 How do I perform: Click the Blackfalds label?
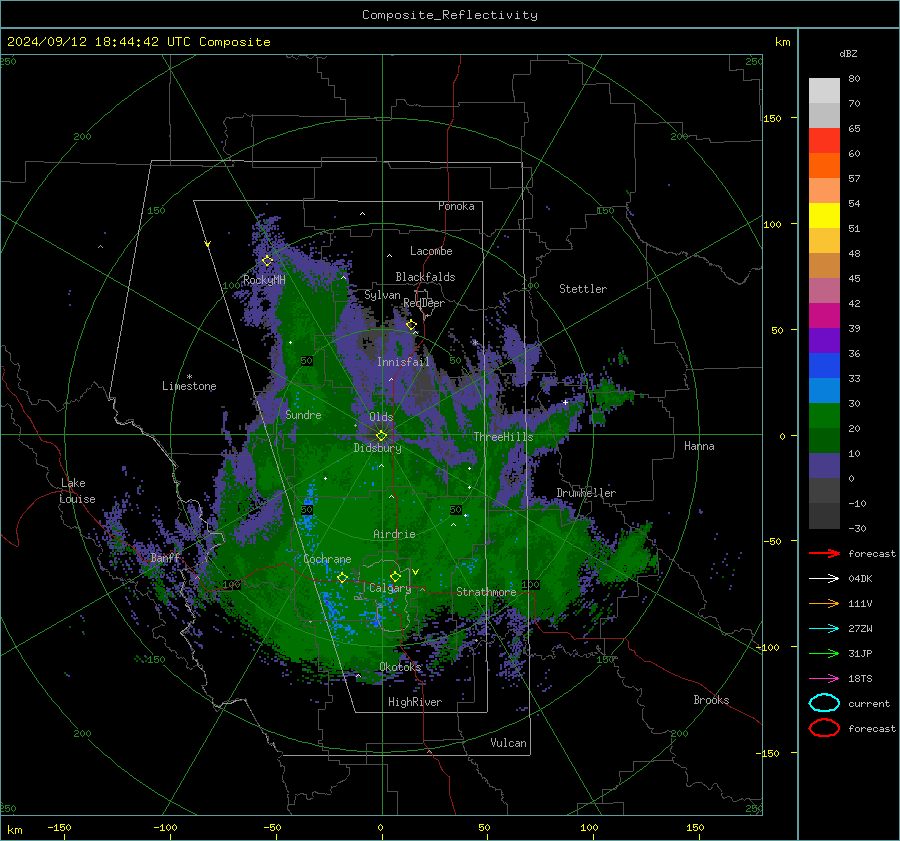[425, 277]
